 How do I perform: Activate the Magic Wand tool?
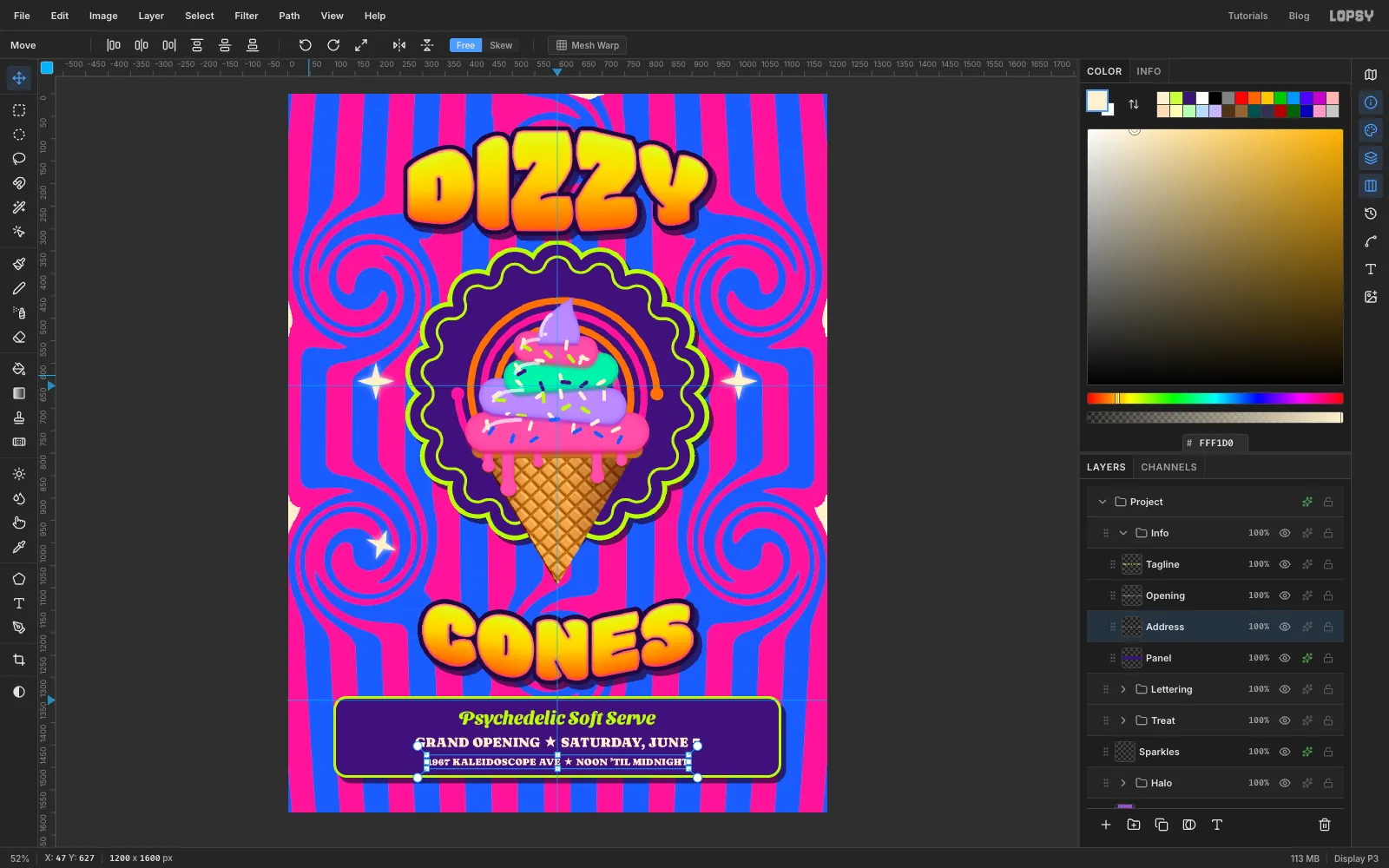[19, 207]
